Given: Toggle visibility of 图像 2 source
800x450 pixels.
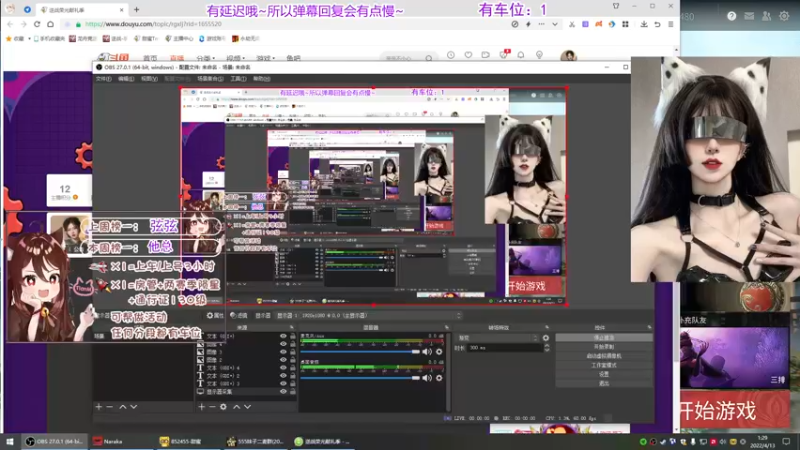Looking at the screenshot, I should point(283,360).
